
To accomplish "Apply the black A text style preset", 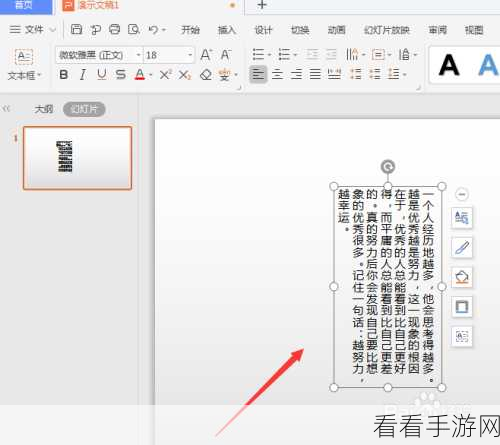I will [x=449, y=65].
